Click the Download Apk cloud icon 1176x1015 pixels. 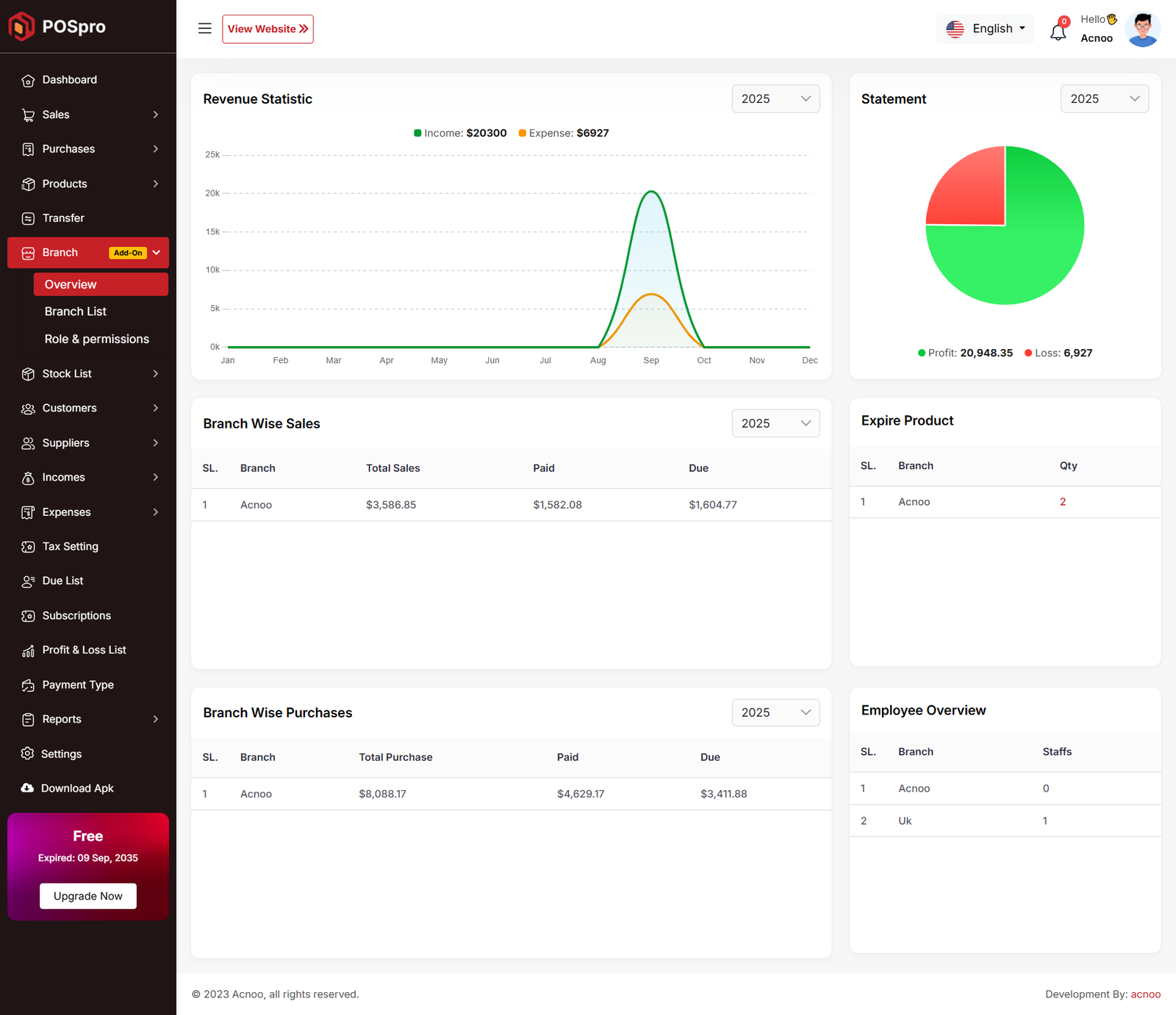(27, 788)
